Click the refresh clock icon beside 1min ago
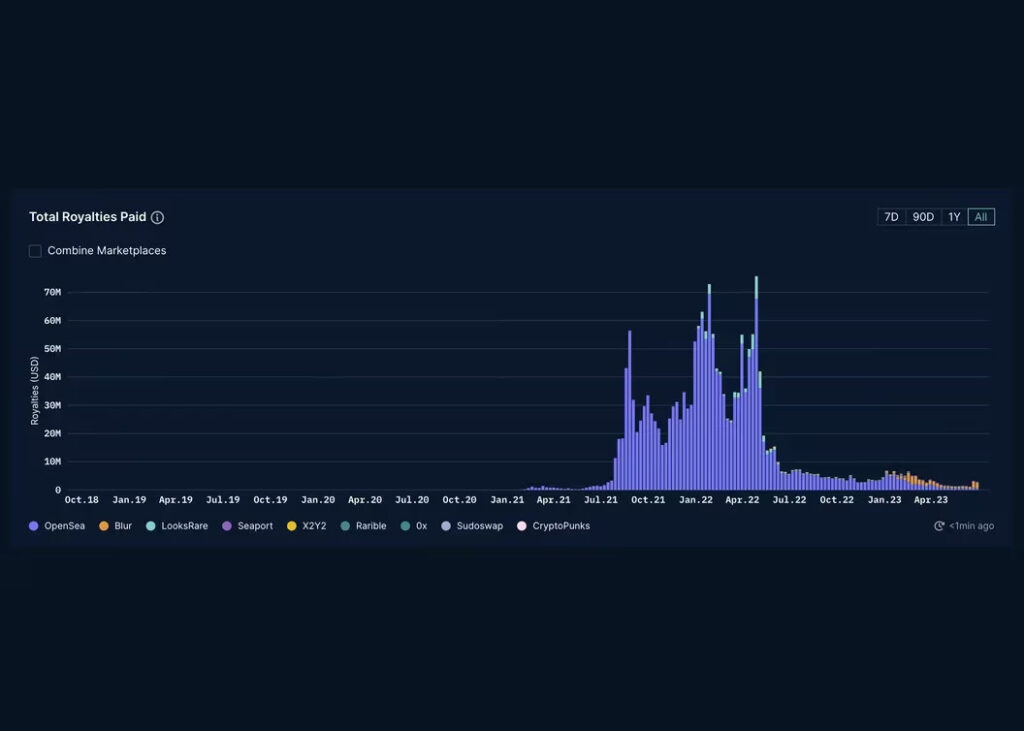 [939, 526]
